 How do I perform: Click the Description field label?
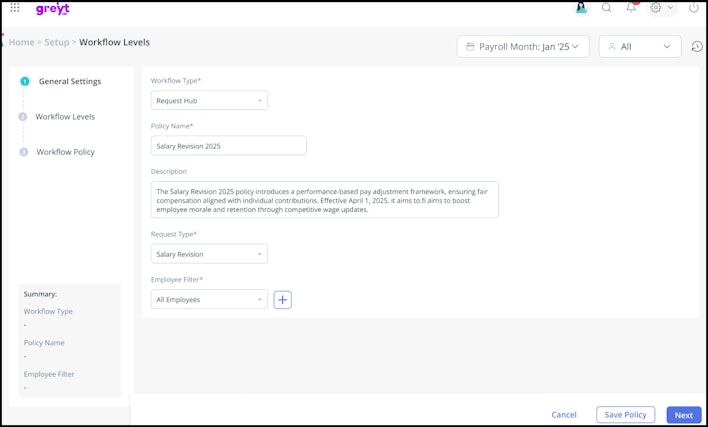click(168, 172)
